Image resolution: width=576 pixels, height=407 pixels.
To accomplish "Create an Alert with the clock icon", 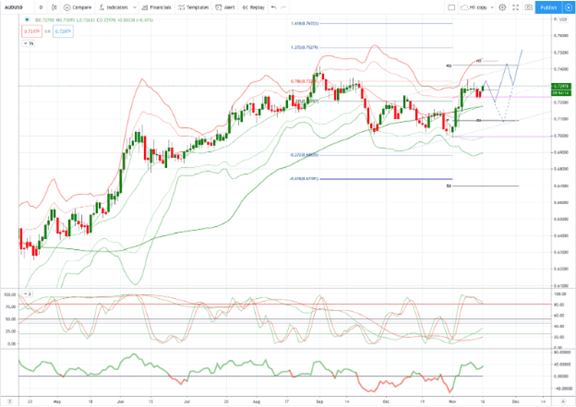I will (225, 7).
